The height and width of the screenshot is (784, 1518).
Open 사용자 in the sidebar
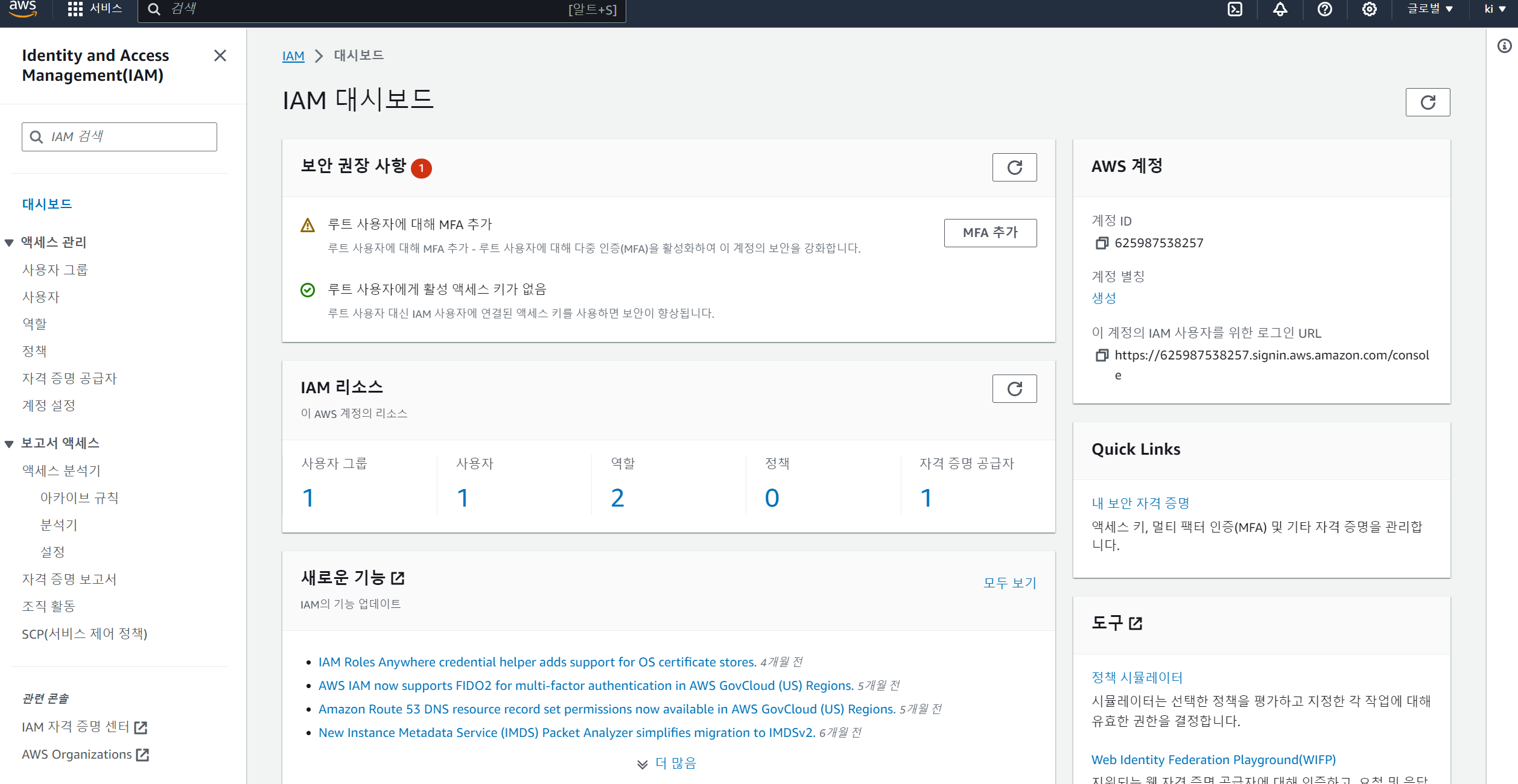pos(41,297)
